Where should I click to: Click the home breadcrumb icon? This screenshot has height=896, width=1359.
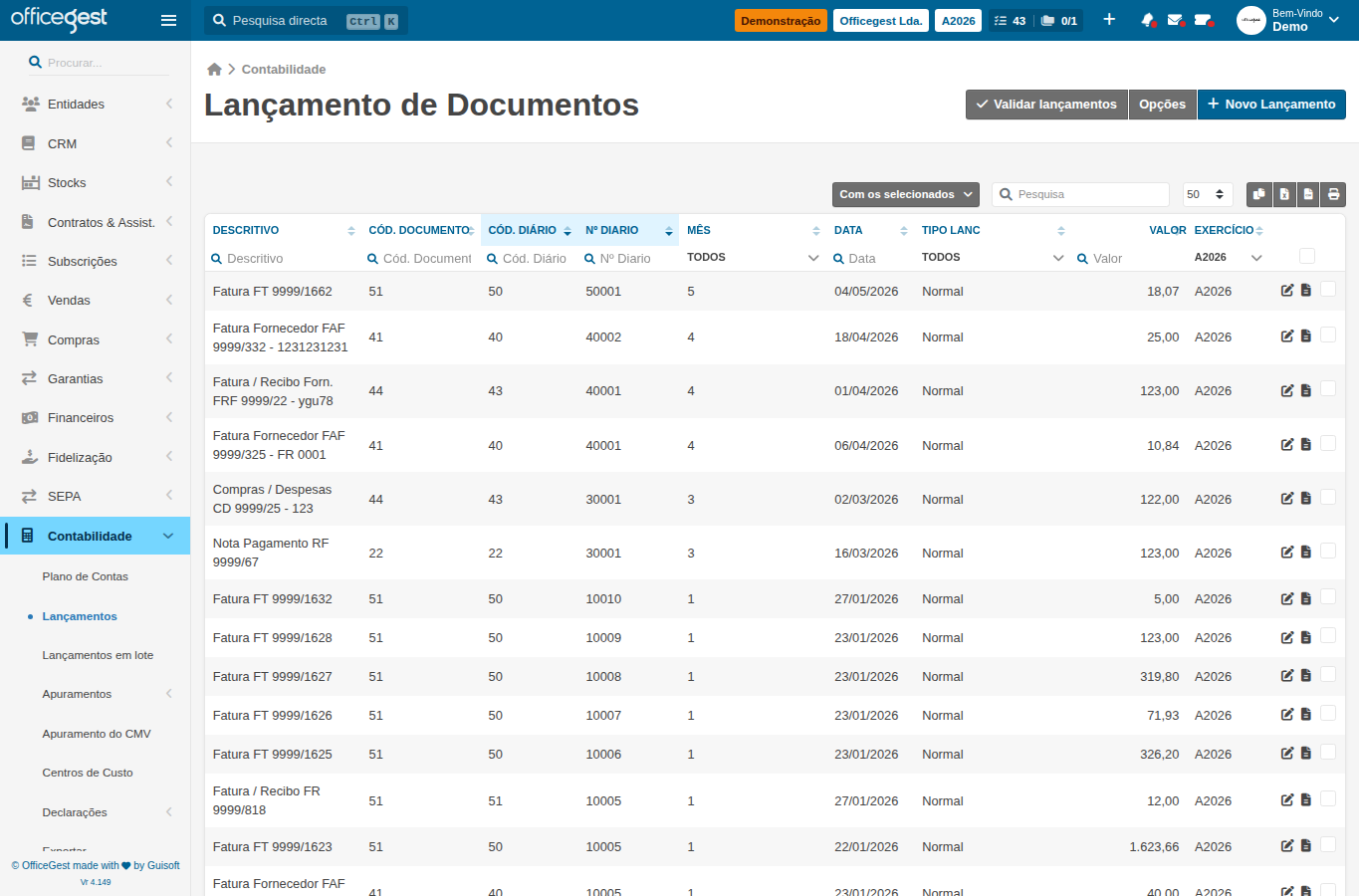point(214,69)
